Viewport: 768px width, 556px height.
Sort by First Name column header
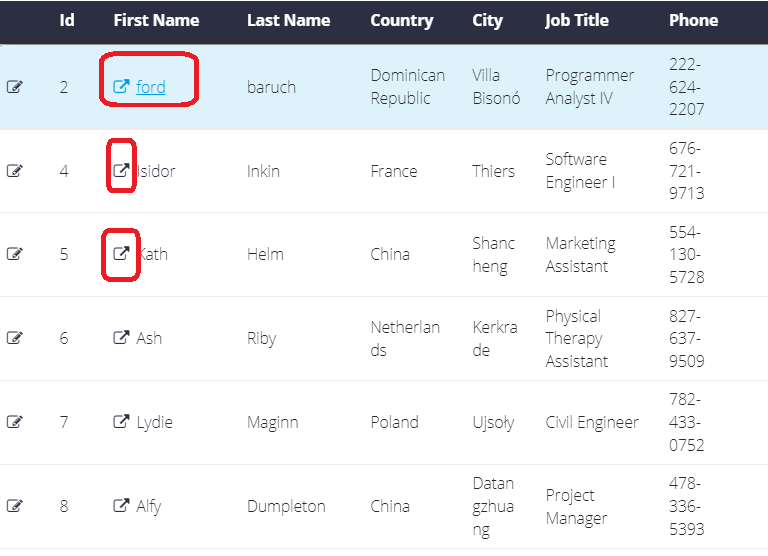pos(156,20)
